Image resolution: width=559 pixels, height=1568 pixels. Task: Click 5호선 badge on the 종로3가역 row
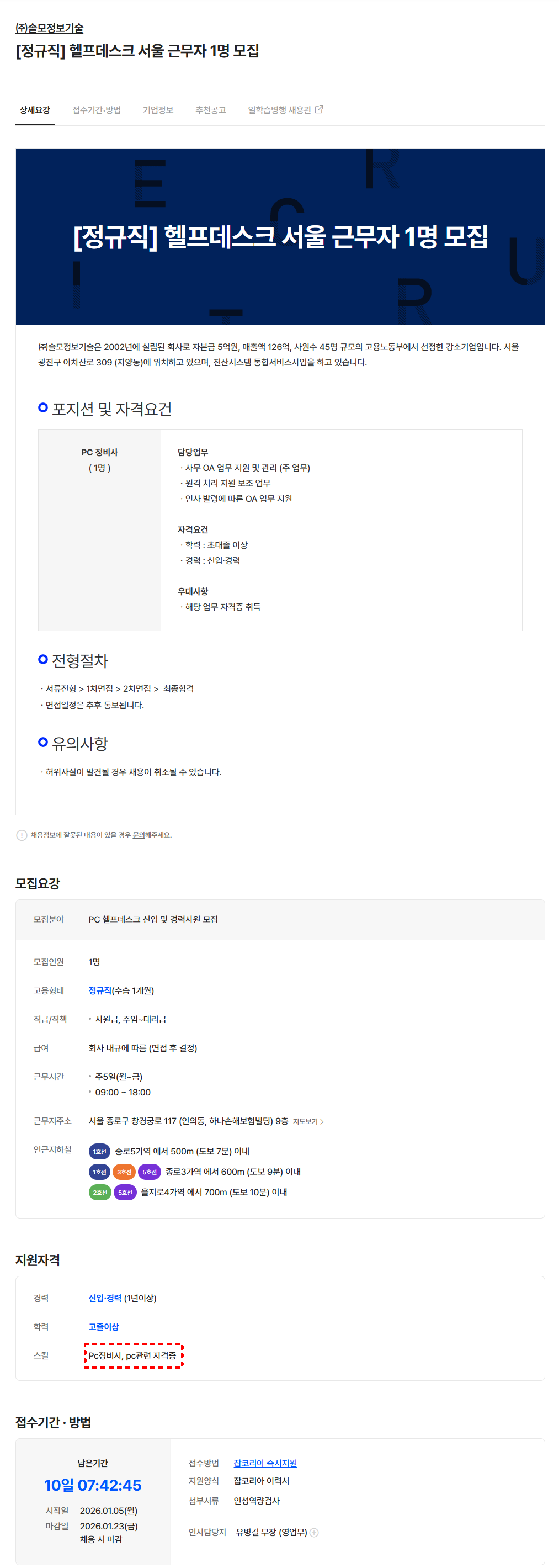click(x=150, y=1172)
